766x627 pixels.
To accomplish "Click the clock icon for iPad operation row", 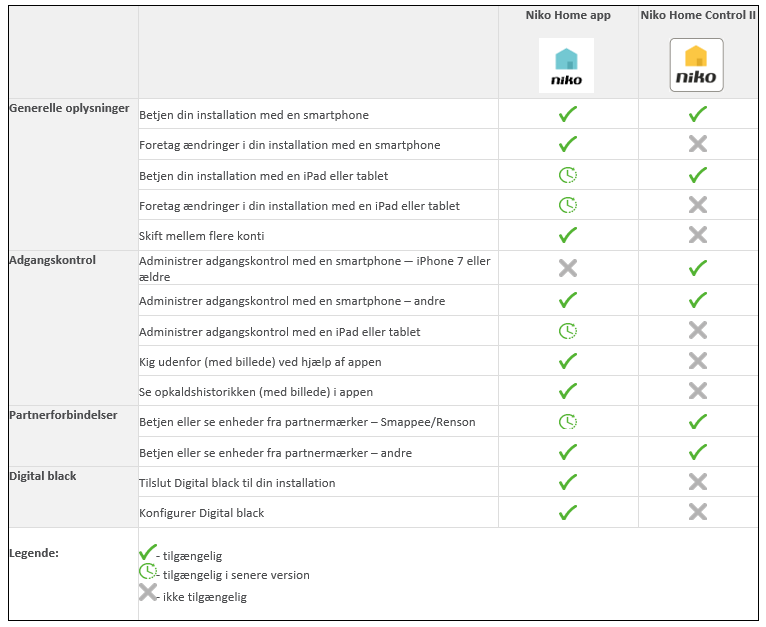I will 568,175.
